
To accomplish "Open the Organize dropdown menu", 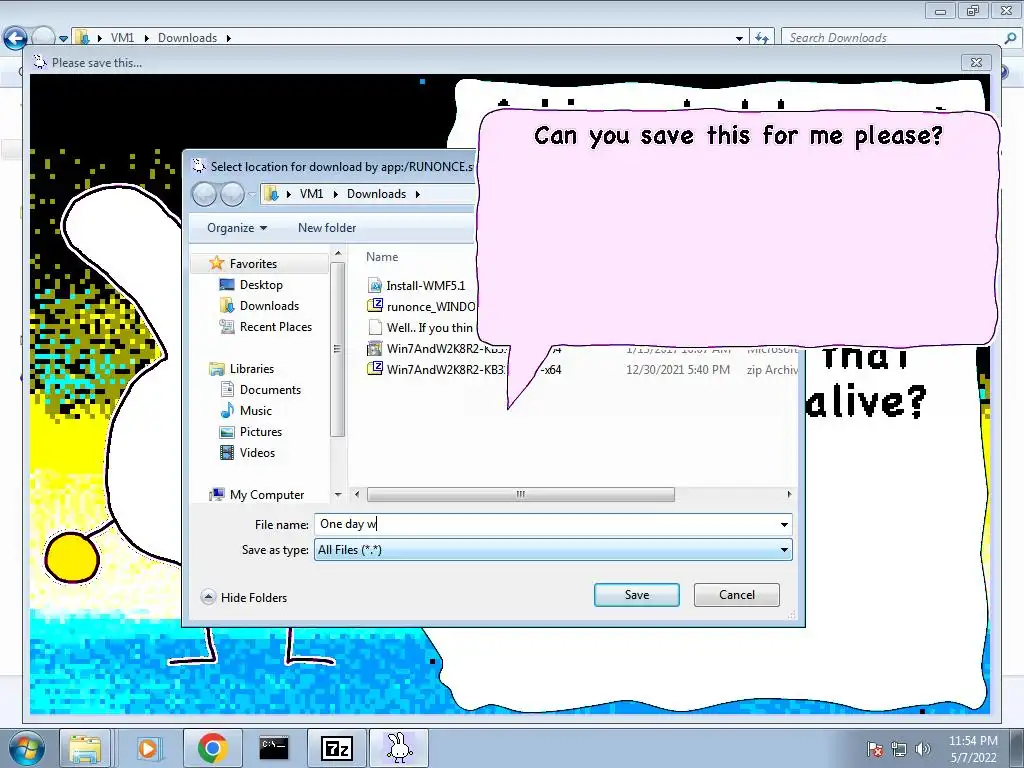I will pos(237,228).
